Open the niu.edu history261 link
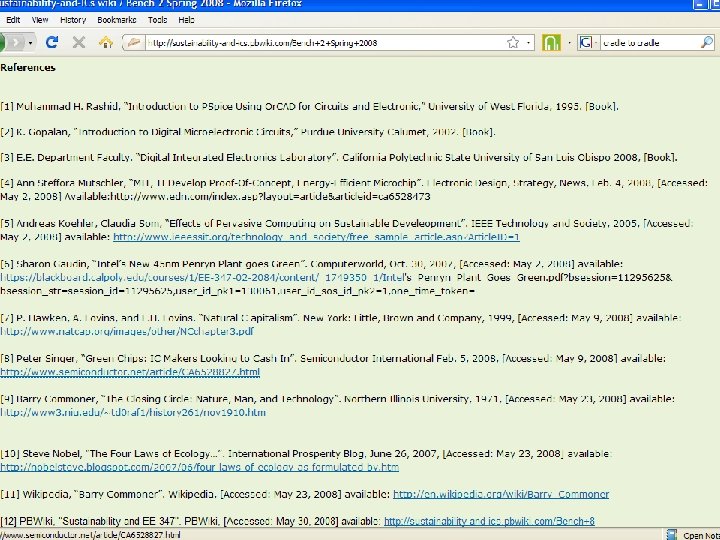 click(133, 412)
